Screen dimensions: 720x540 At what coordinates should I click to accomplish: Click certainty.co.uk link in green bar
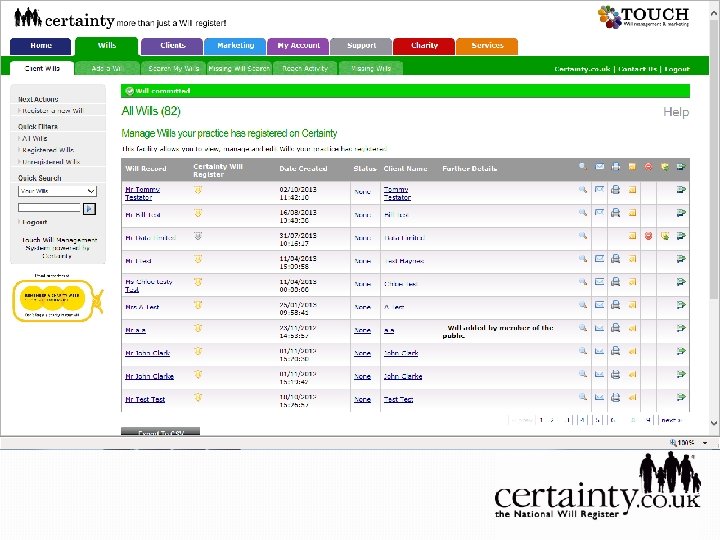pyautogui.click(x=582, y=69)
